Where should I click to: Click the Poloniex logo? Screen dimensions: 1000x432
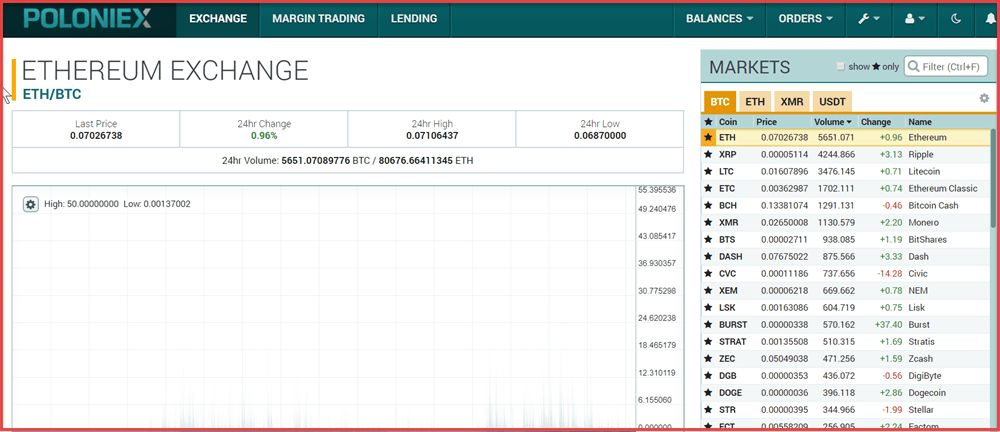pyautogui.click(x=87, y=19)
